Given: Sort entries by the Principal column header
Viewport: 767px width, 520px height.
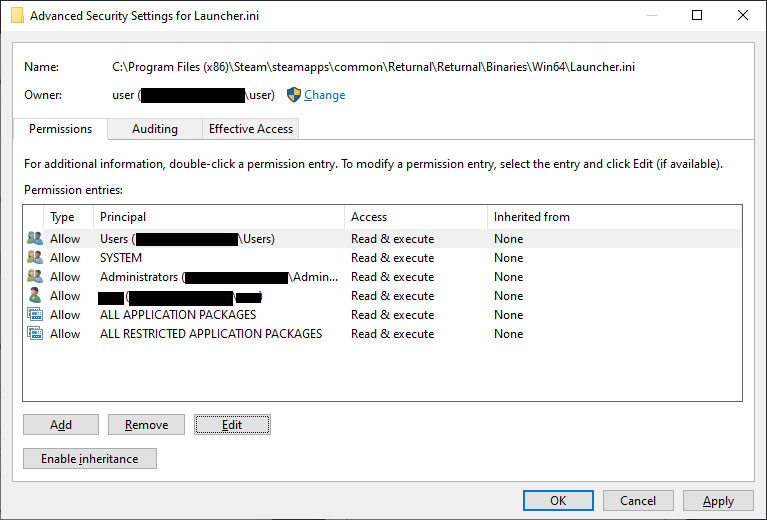Looking at the screenshot, I should pyautogui.click(x=220, y=217).
